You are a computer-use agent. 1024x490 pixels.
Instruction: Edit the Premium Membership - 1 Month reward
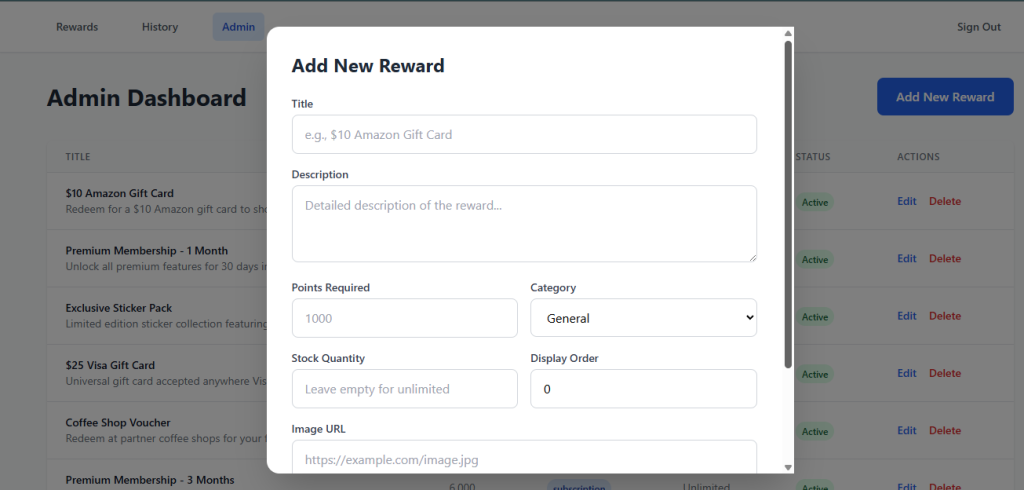906,259
